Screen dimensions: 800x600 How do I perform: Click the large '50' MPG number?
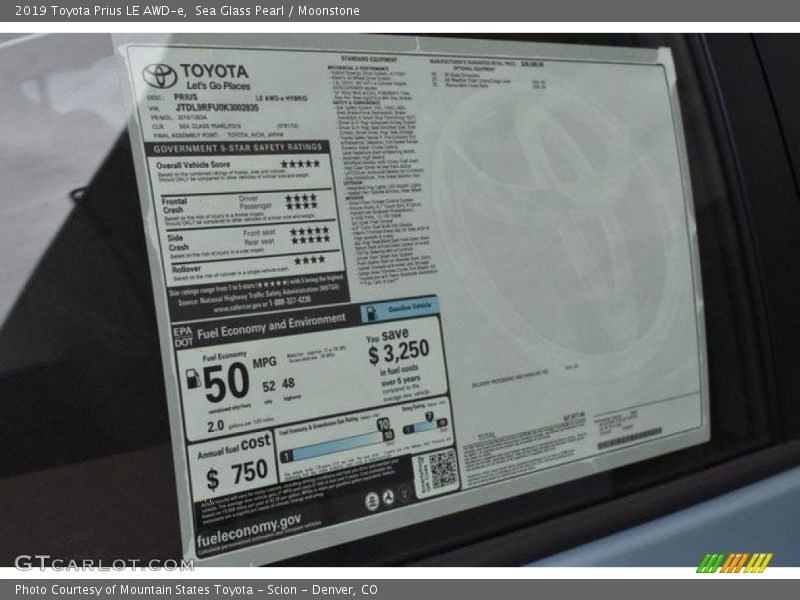click(x=226, y=383)
